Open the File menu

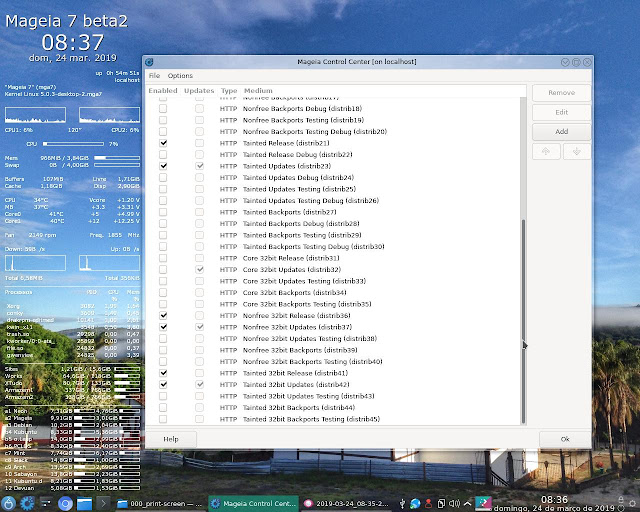pos(154,76)
